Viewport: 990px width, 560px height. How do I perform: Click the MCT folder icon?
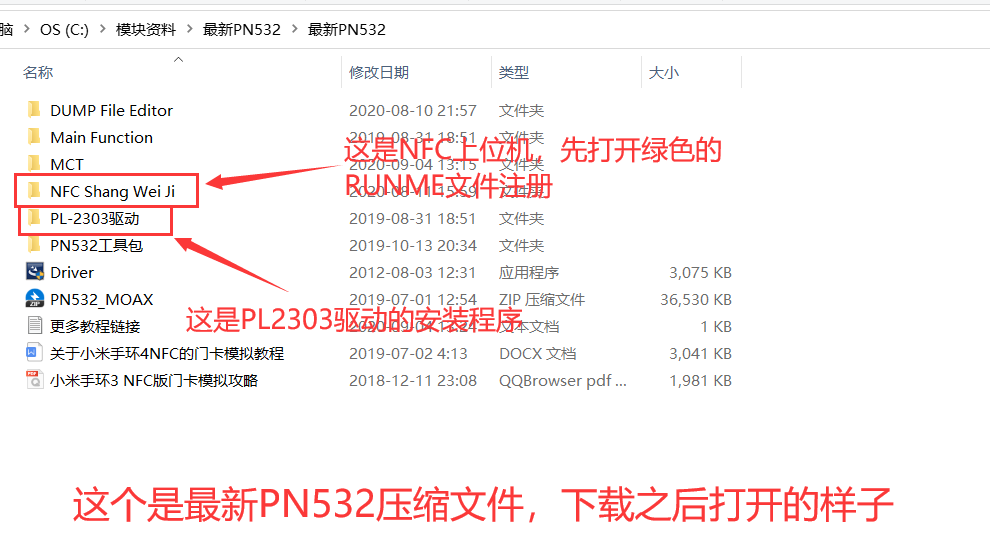(x=34, y=164)
